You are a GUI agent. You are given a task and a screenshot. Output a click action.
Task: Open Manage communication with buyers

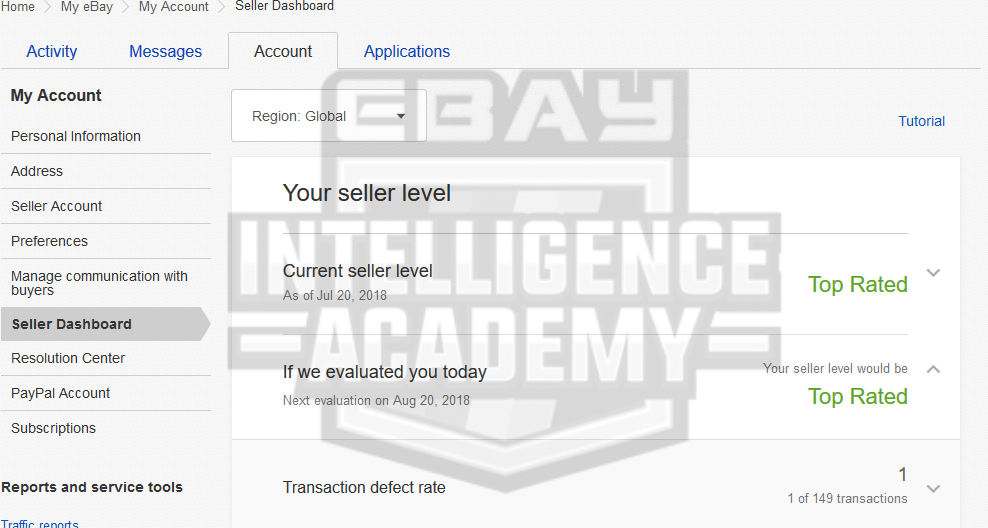(x=99, y=283)
